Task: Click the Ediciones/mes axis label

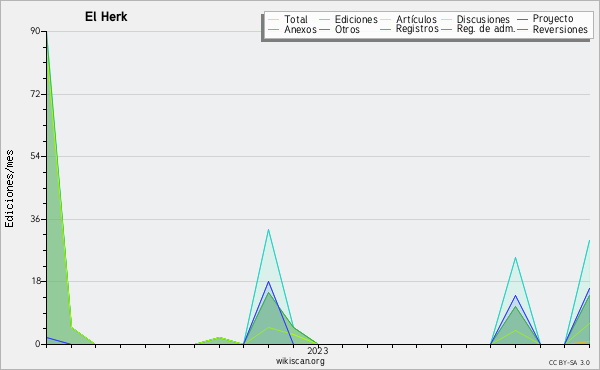Action: pyautogui.click(x=9, y=189)
